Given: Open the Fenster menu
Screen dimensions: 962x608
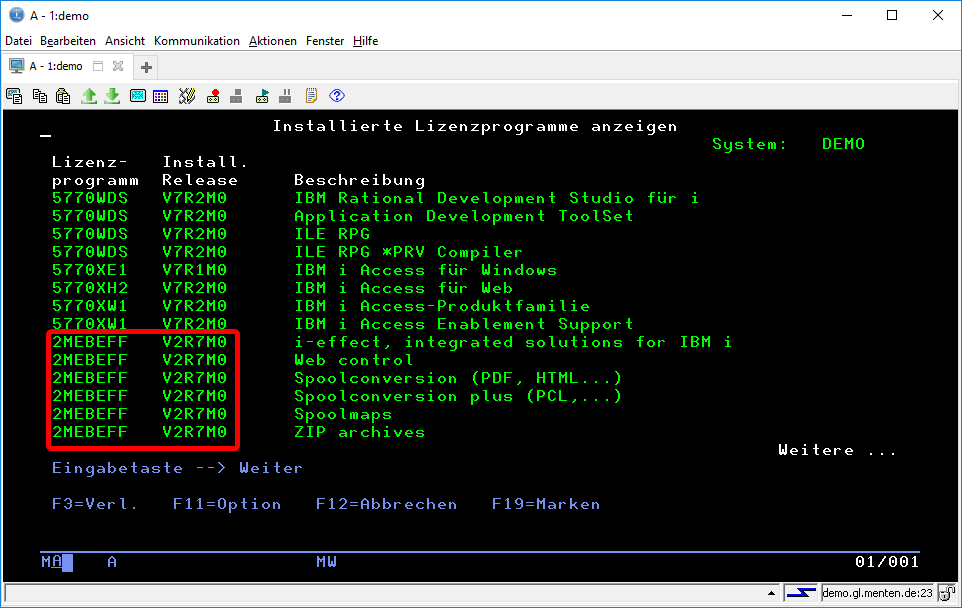Looking at the screenshot, I should 325,41.
